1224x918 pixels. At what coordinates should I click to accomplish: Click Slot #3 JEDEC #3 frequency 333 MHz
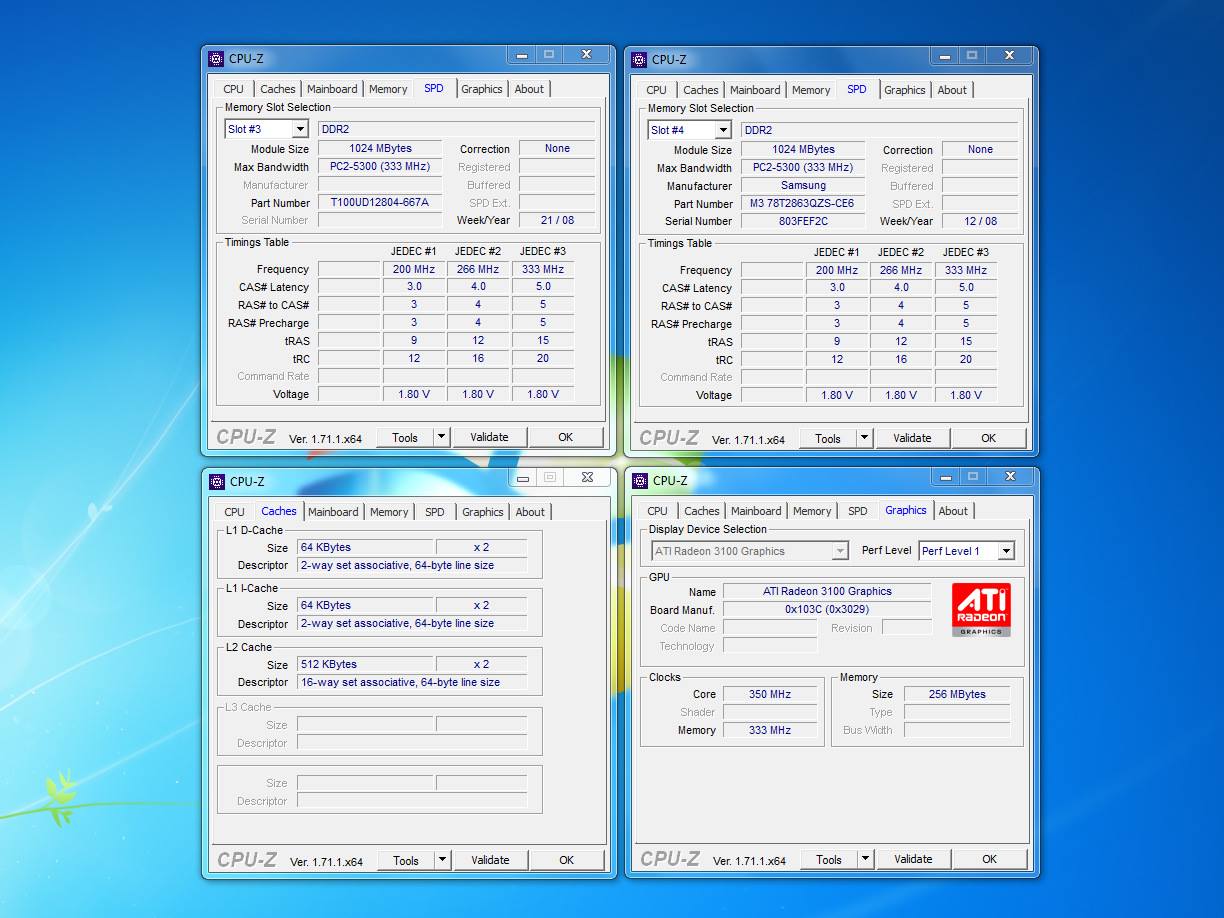[x=543, y=269]
